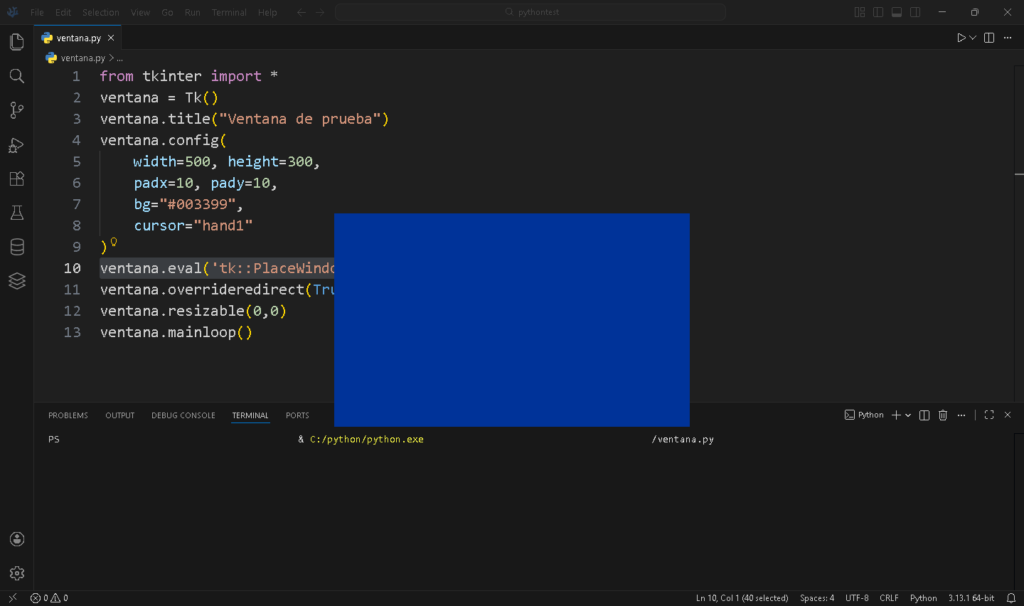Screen dimensions: 1024x606
Task: Open remote window from status bar corner
Action: [12, 598]
